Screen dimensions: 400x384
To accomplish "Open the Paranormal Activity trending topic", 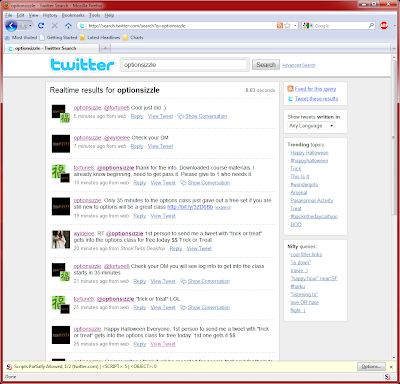I will point(312,201).
